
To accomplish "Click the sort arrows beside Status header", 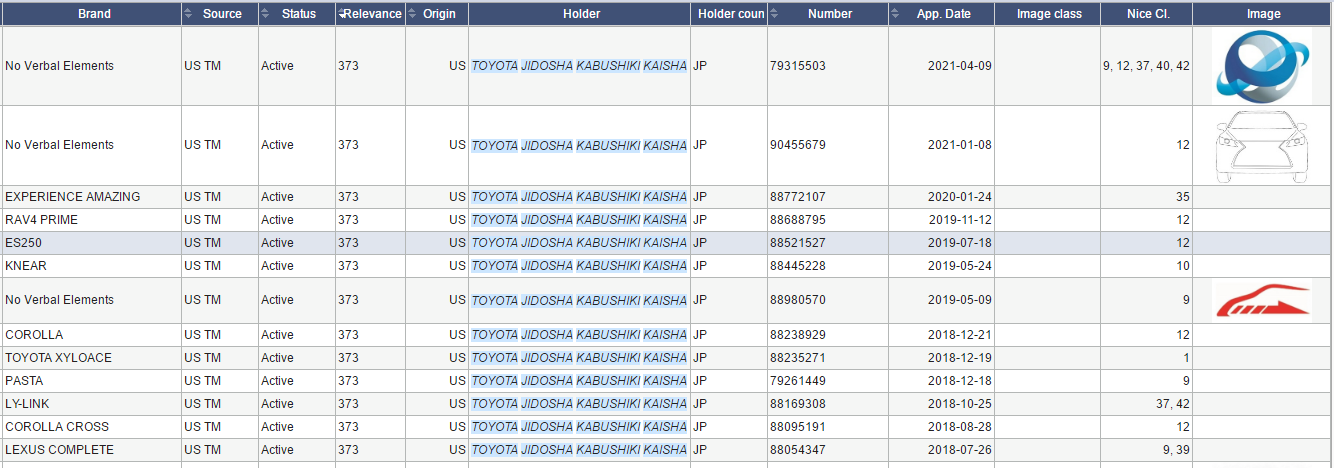I will (x=265, y=14).
